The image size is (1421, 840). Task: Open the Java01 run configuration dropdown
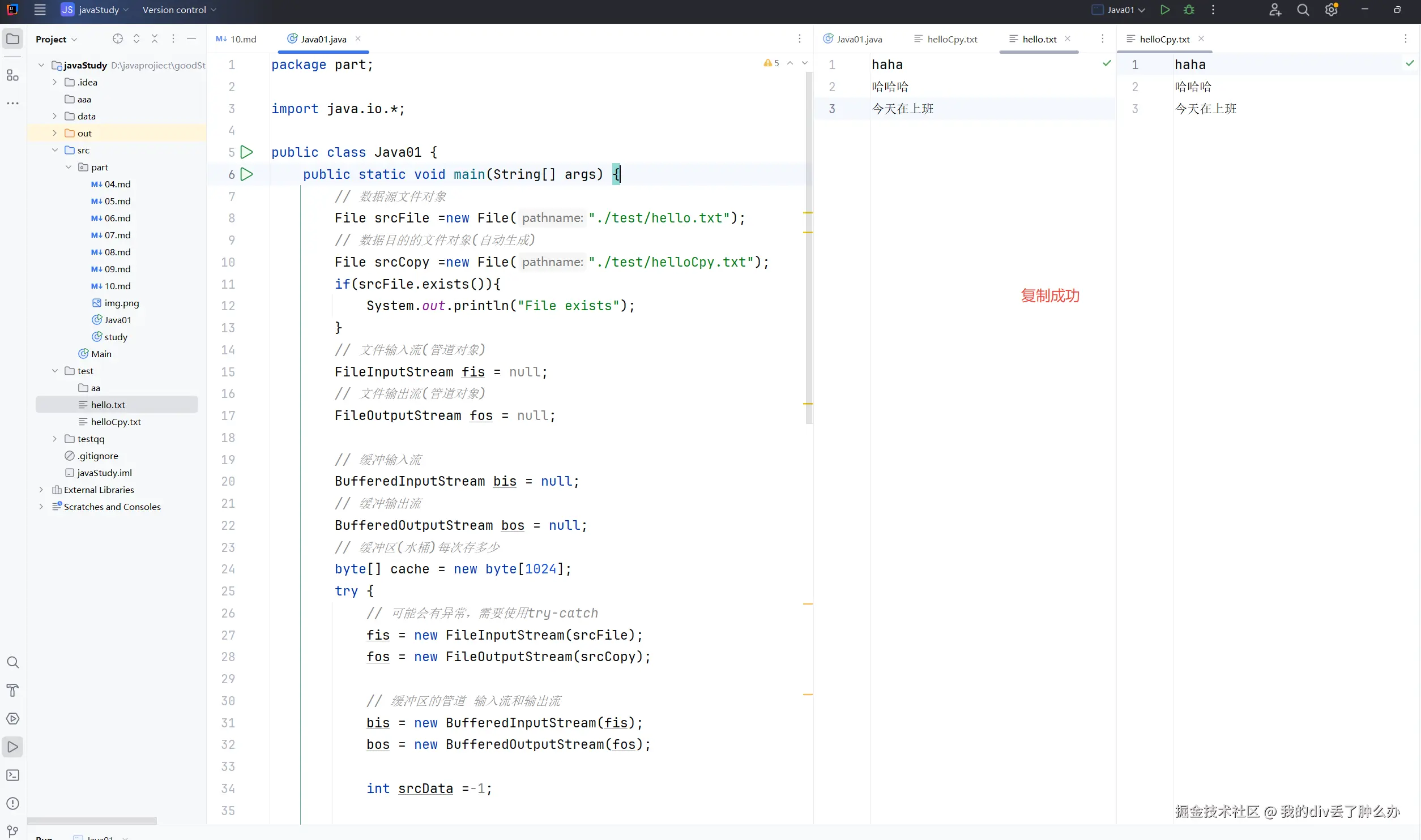click(x=1120, y=10)
